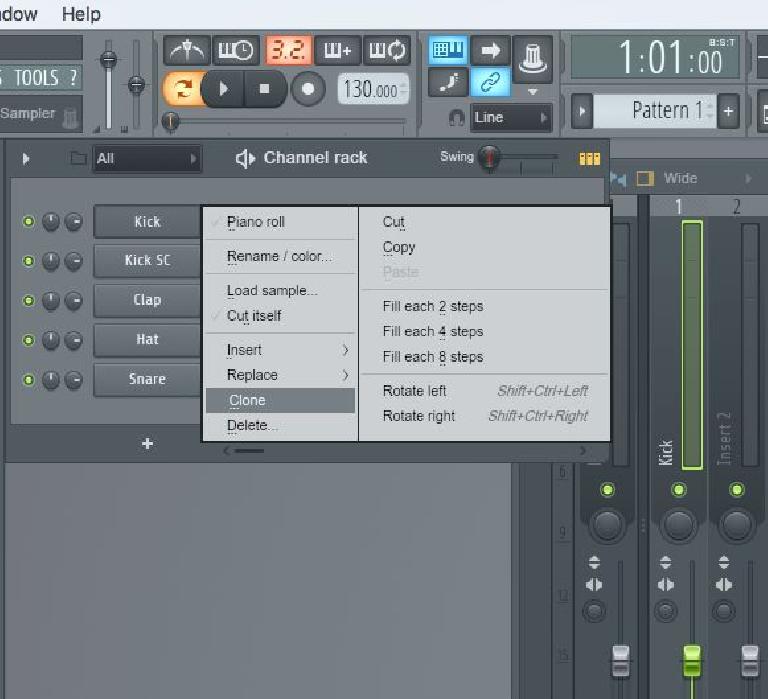
Task: Choose Piano roll from the context menu
Action: coord(280,222)
